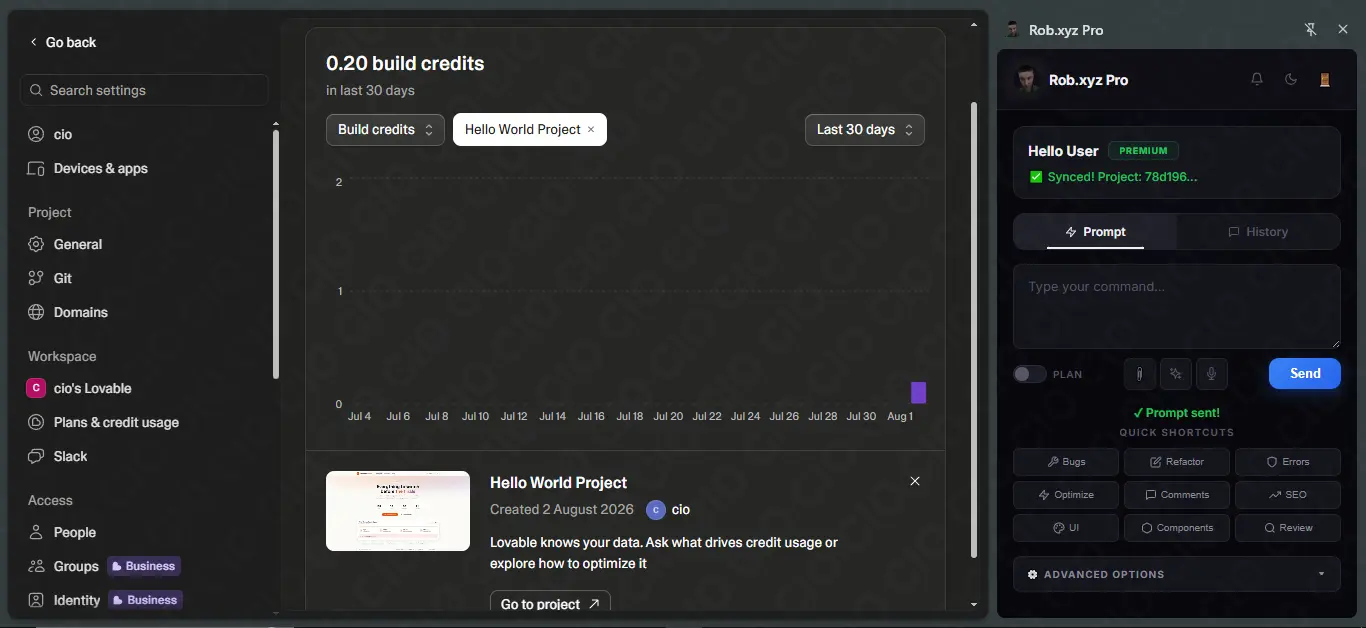This screenshot has width=1366, height=628.
Task: Click the UI palette shortcut
Action: [1066, 528]
